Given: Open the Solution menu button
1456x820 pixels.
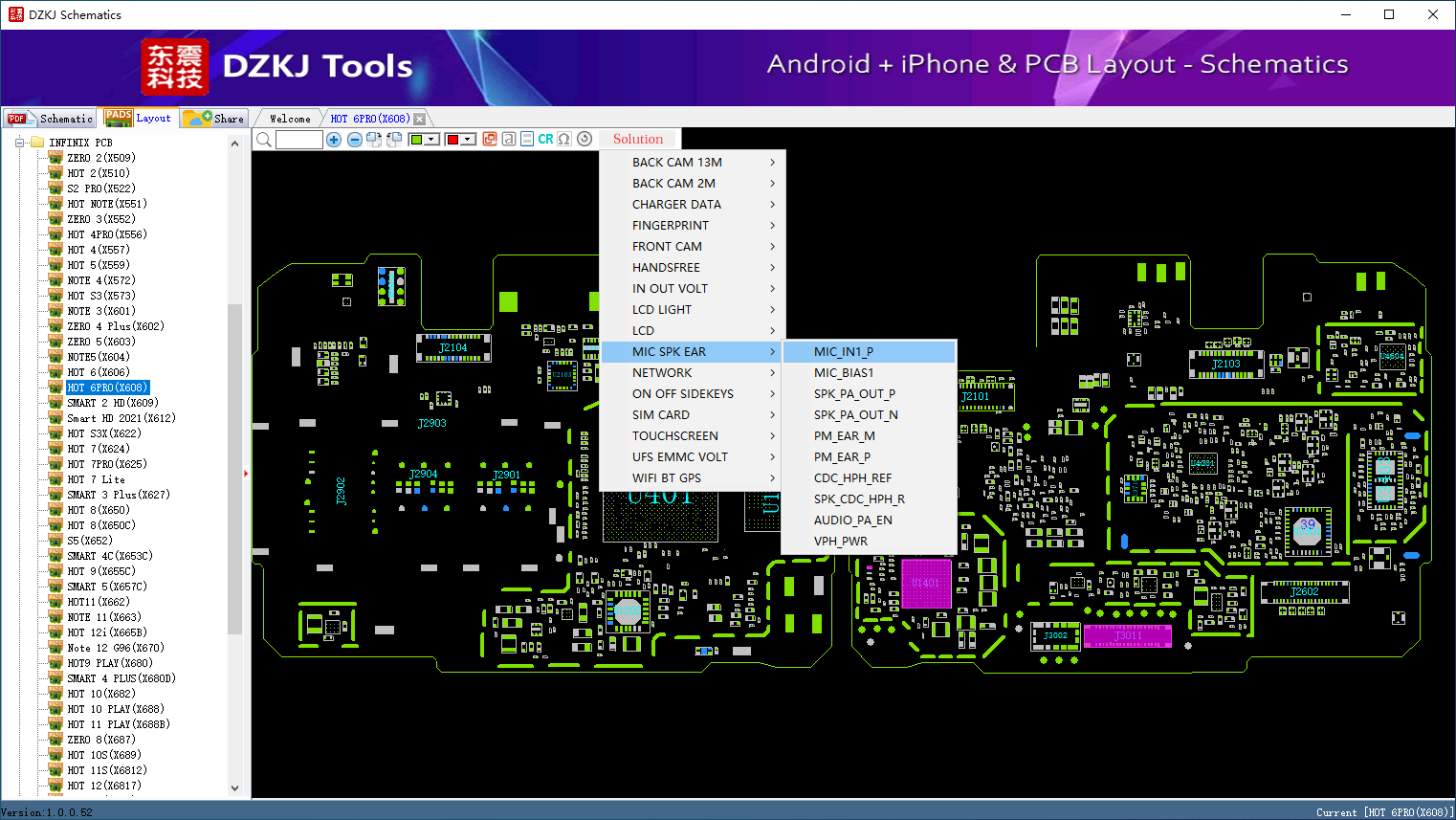Looking at the screenshot, I should 638,139.
